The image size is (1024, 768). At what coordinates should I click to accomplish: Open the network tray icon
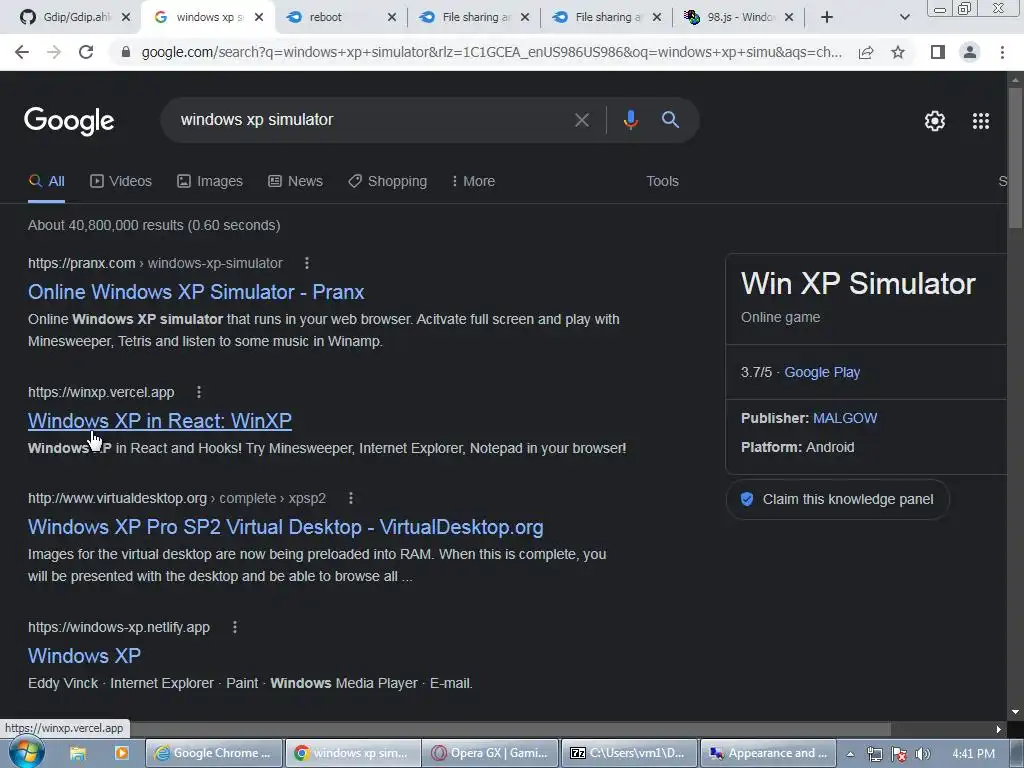(x=874, y=754)
